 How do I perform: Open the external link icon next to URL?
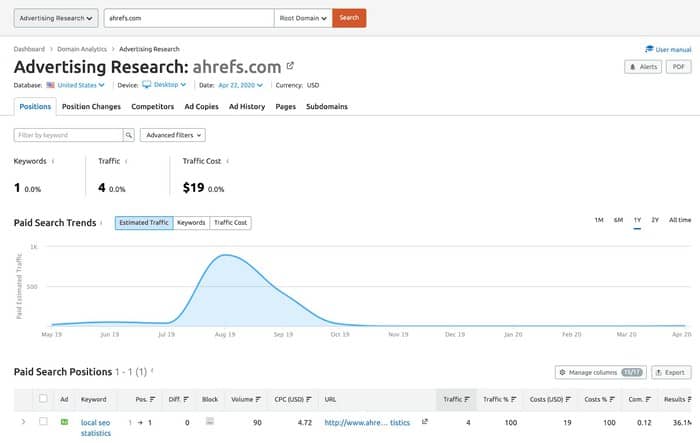425,421
